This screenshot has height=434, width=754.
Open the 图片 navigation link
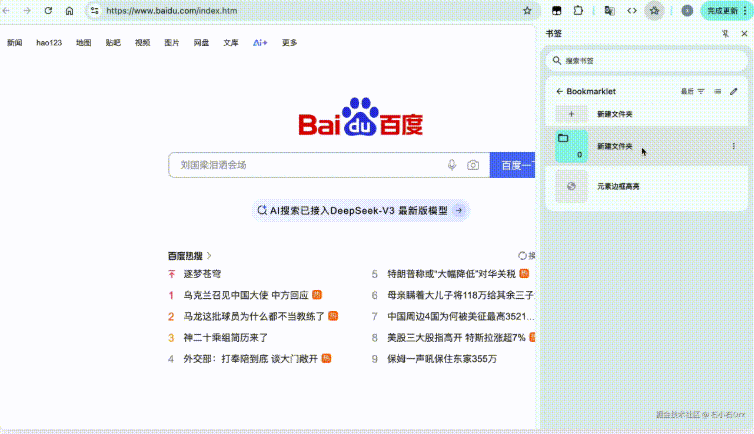tap(172, 43)
